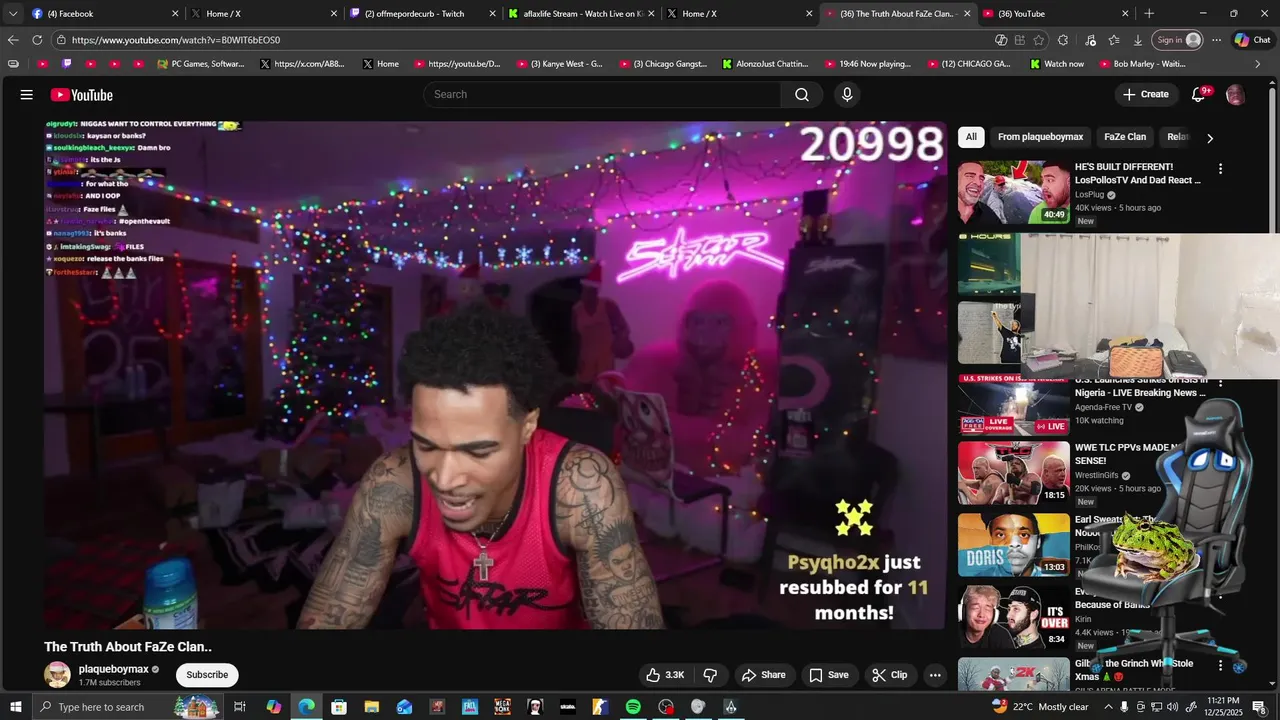The width and height of the screenshot is (1280, 720).
Task: View site information padlock in address bar
Action: pyautogui.click(x=61, y=40)
